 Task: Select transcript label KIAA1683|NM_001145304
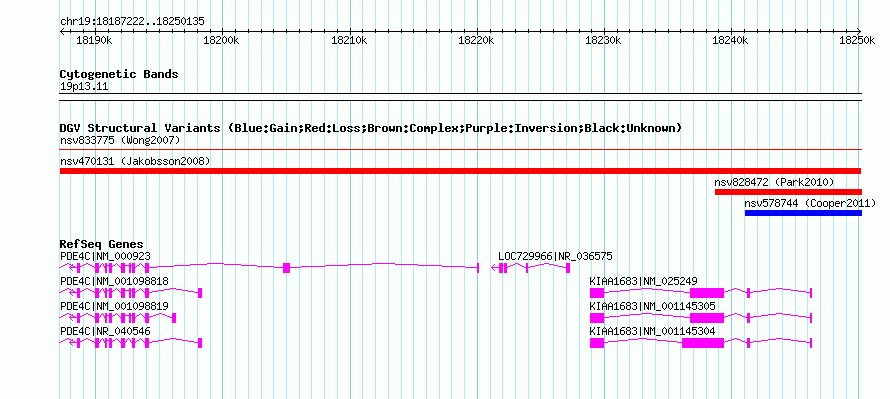(652, 331)
